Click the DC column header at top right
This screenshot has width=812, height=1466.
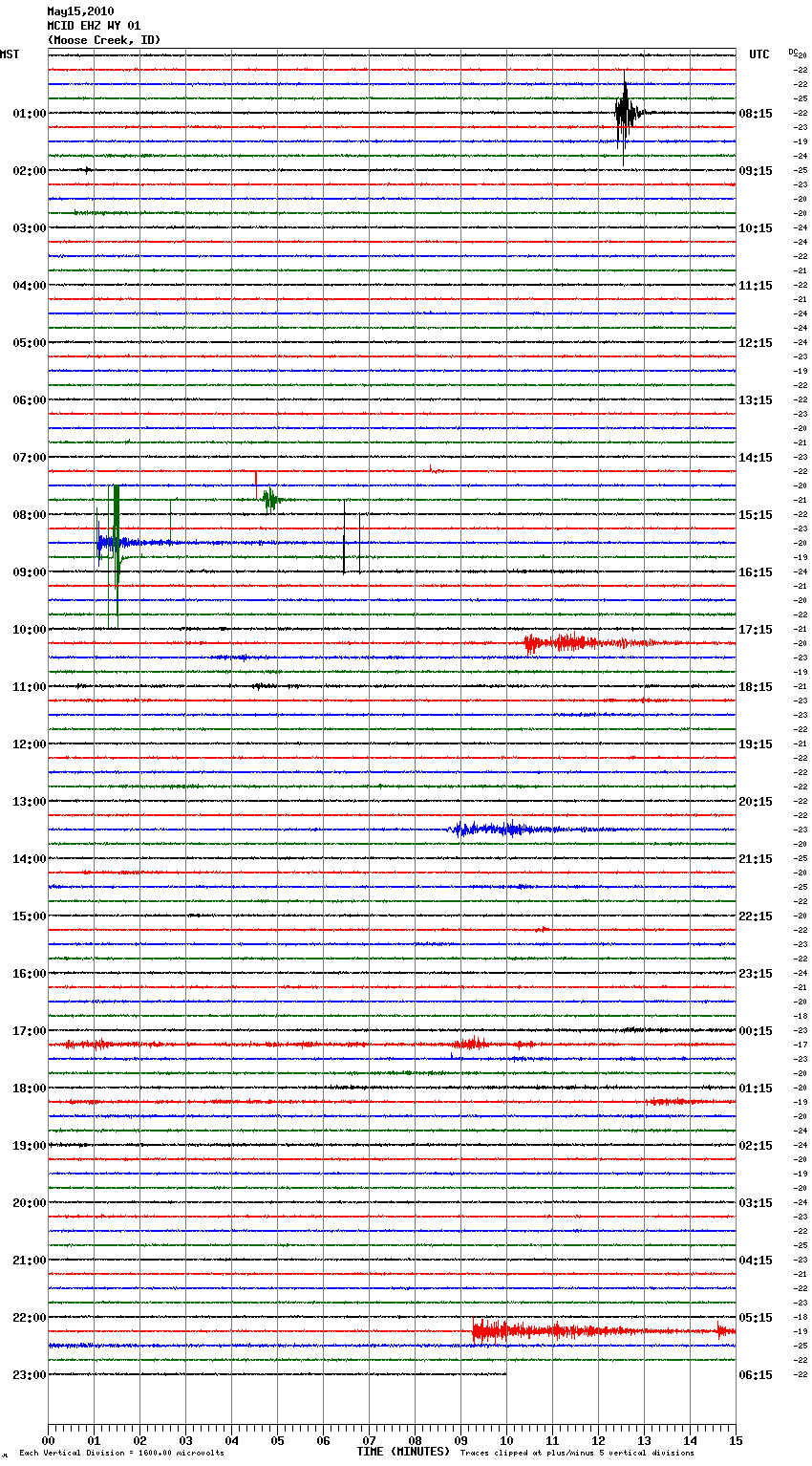tap(793, 52)
